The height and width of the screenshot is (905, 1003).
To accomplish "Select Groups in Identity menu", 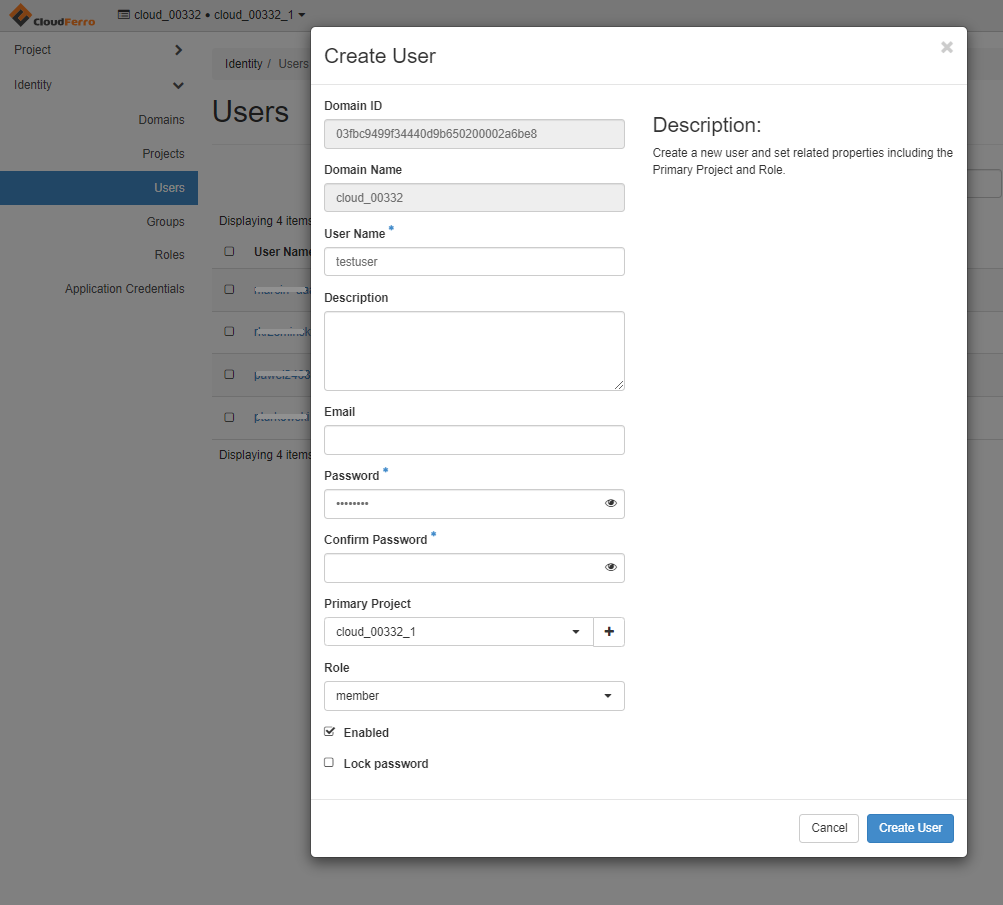I will coord(165,222).
